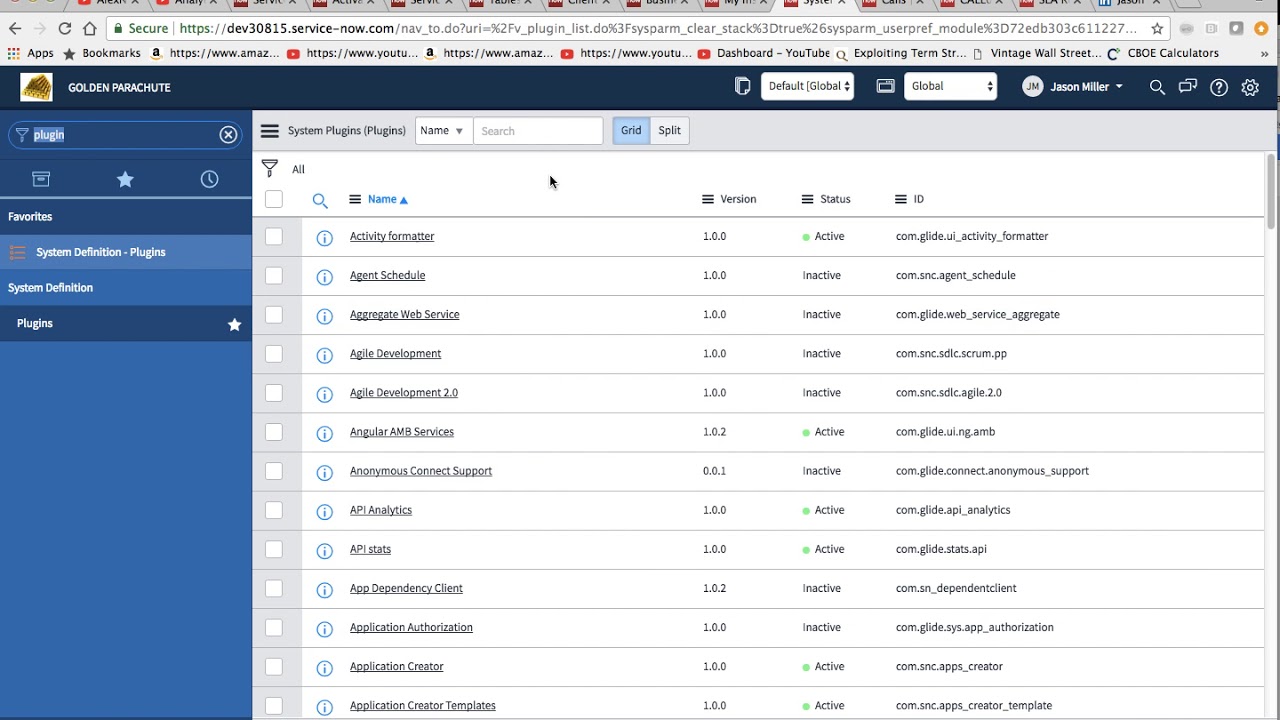
Task: Open the Application Creator Templates link
Action: [x=423, y=706]
